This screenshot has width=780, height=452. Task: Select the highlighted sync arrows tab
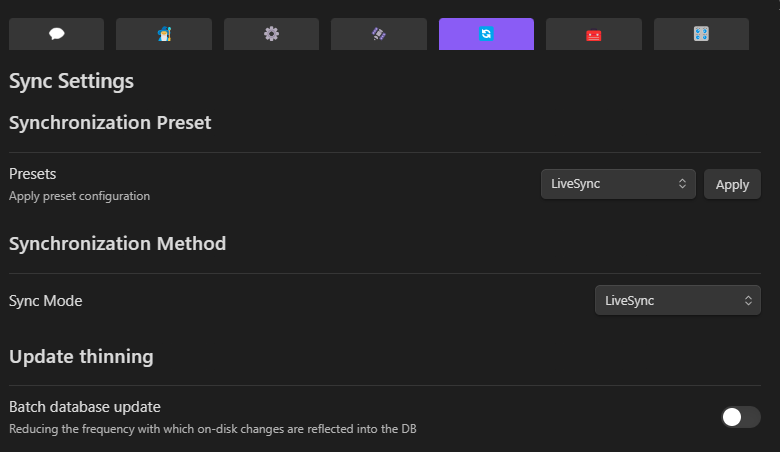pyautogui.click(x=486, y=34)
